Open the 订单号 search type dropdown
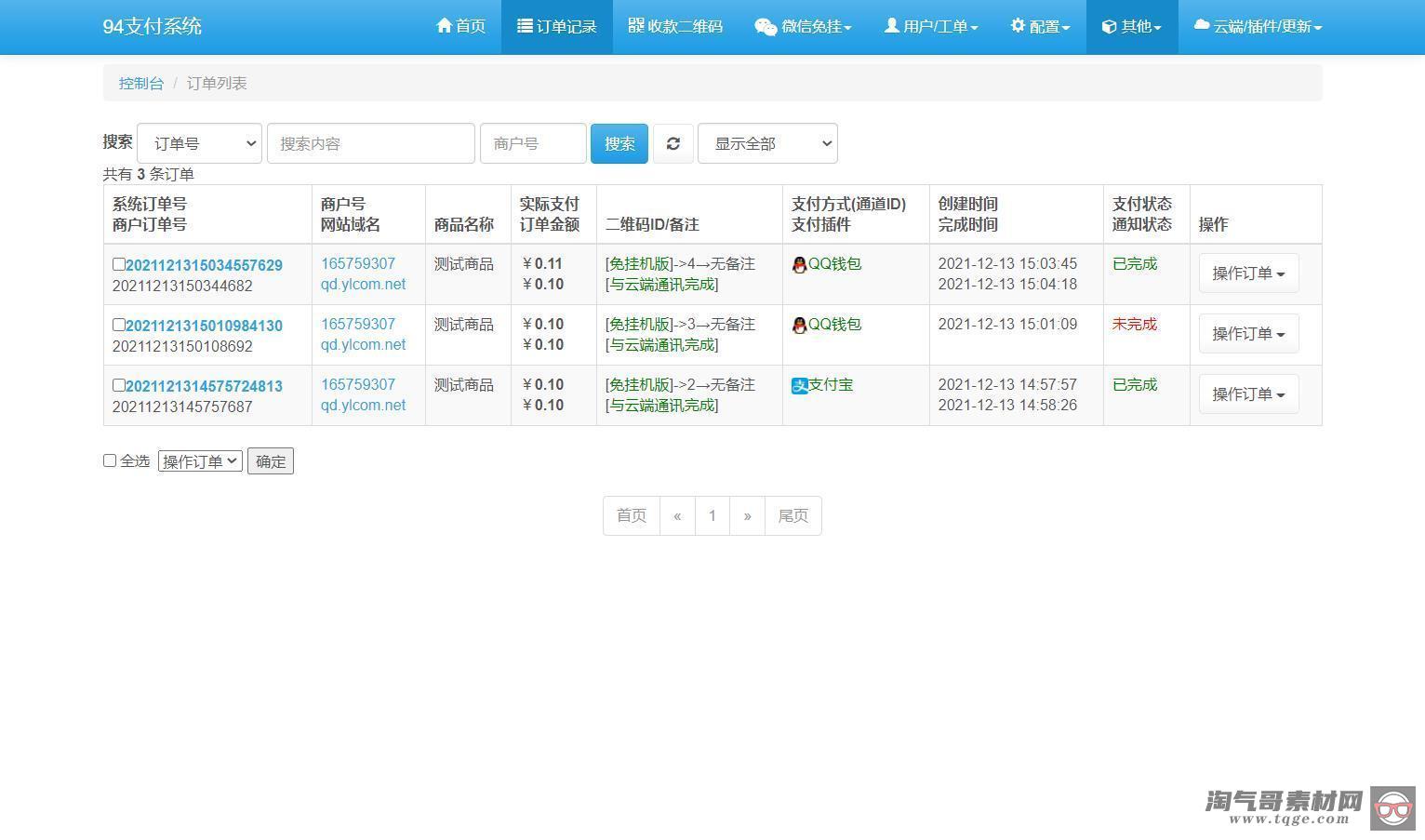Viewport: 1425px width, 840px height. click(x=199, y=143)
